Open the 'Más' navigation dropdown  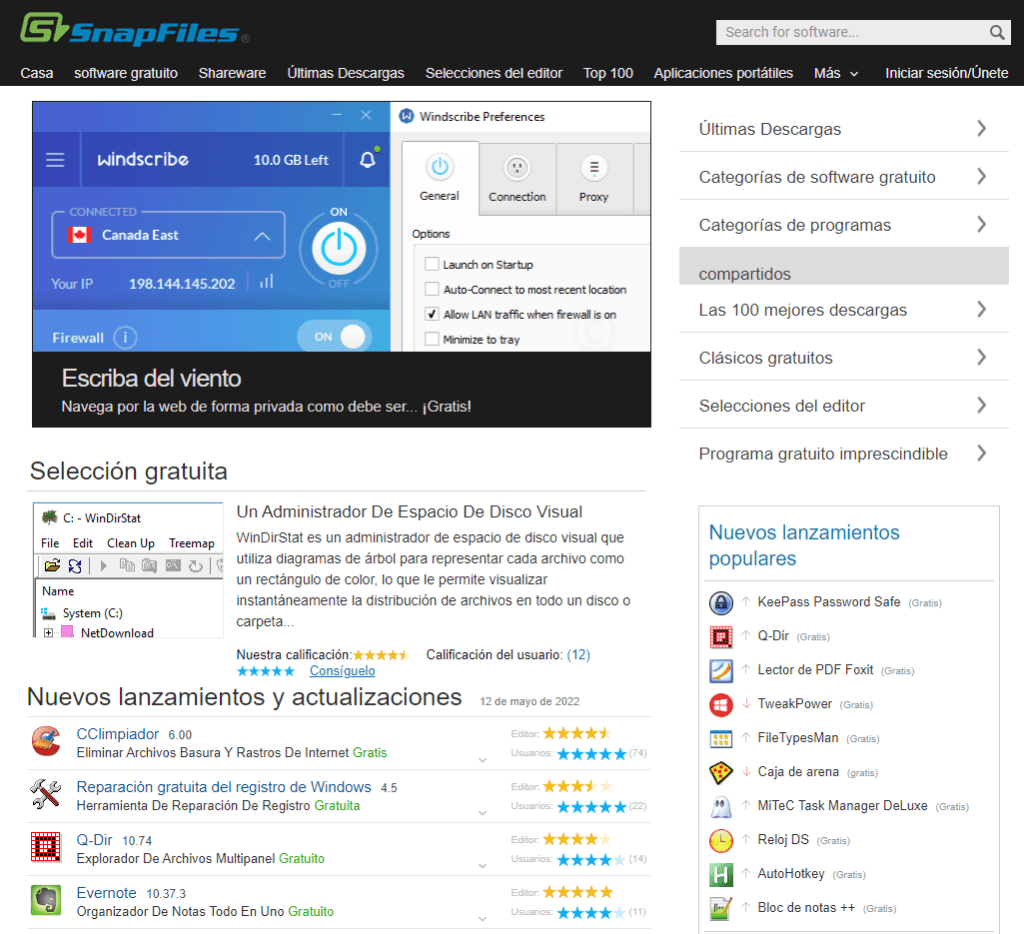tap(836, 72)
